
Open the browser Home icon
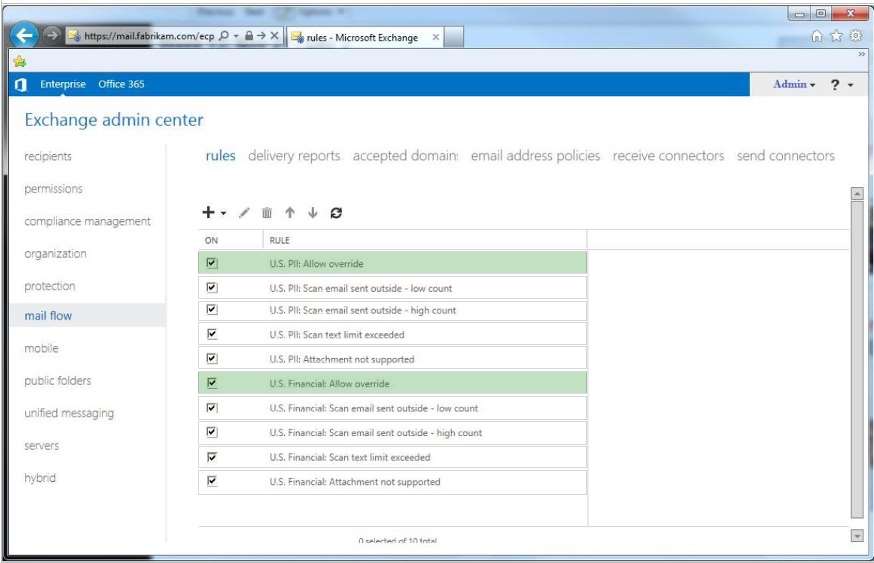pos(817,36)
